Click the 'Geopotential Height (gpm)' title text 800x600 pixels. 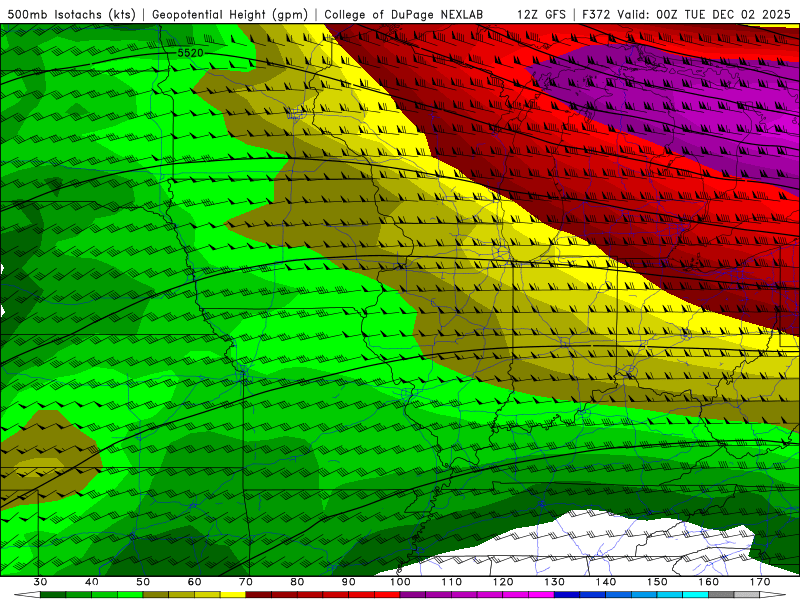click(x=230, y=14)
